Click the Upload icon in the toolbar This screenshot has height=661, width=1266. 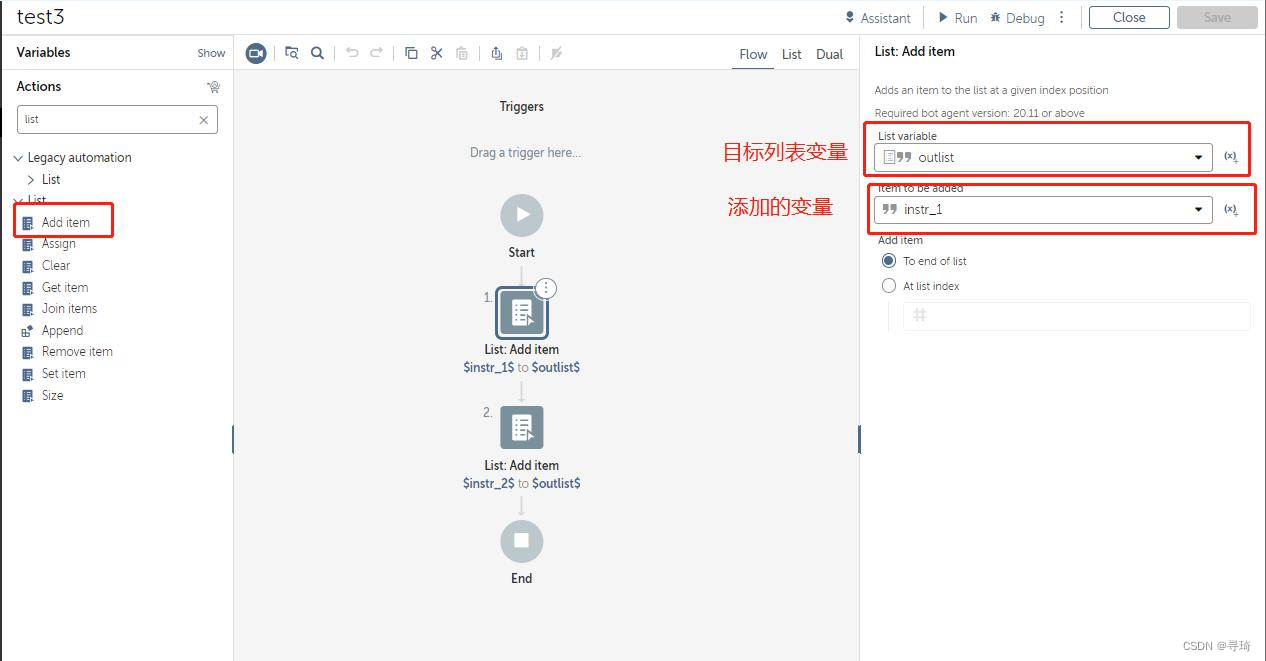point(496,53)
